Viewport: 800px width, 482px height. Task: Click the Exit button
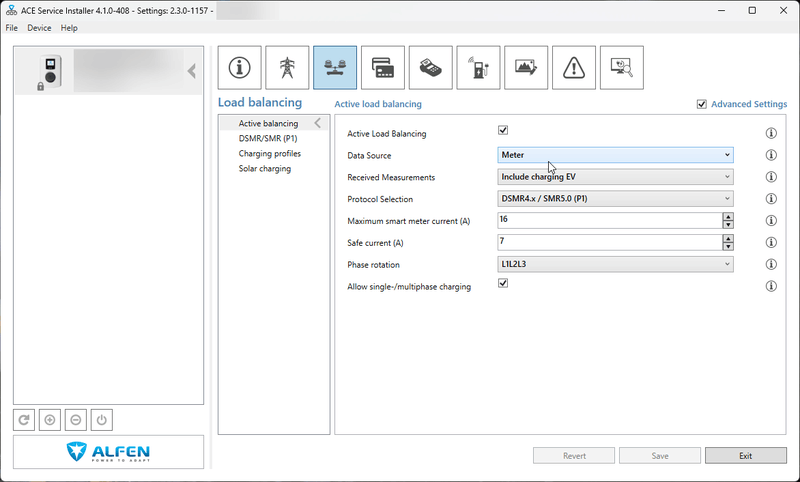point(745,455)
